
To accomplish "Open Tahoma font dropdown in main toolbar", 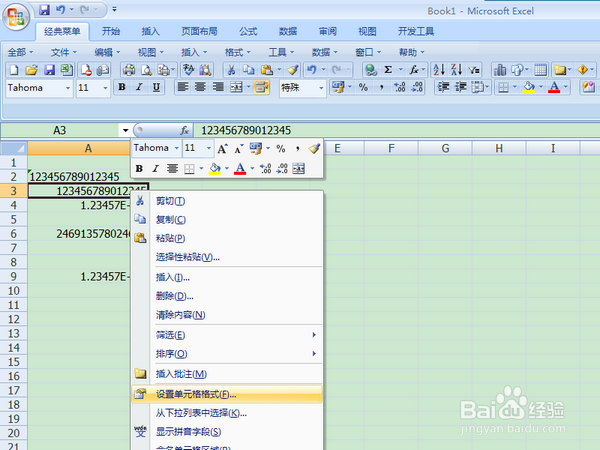I will pos(68,88).
